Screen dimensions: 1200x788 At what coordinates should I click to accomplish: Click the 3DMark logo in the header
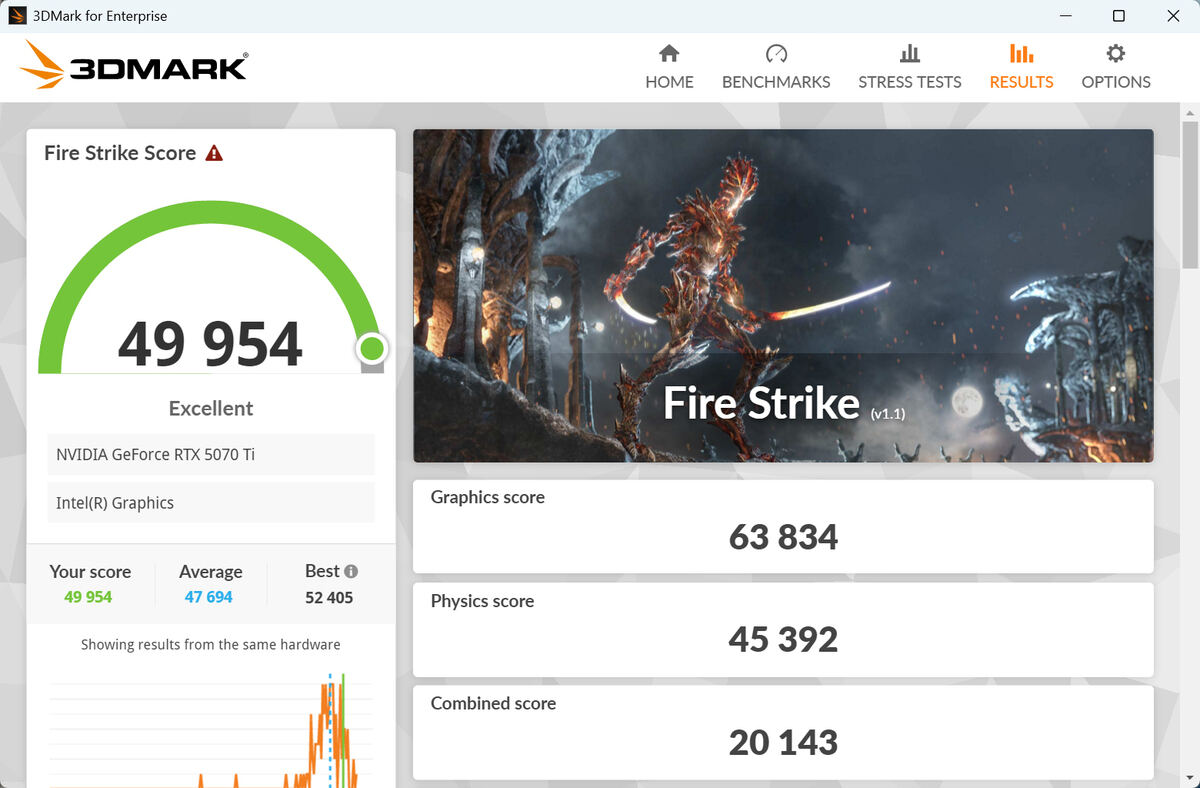(133, 66)
